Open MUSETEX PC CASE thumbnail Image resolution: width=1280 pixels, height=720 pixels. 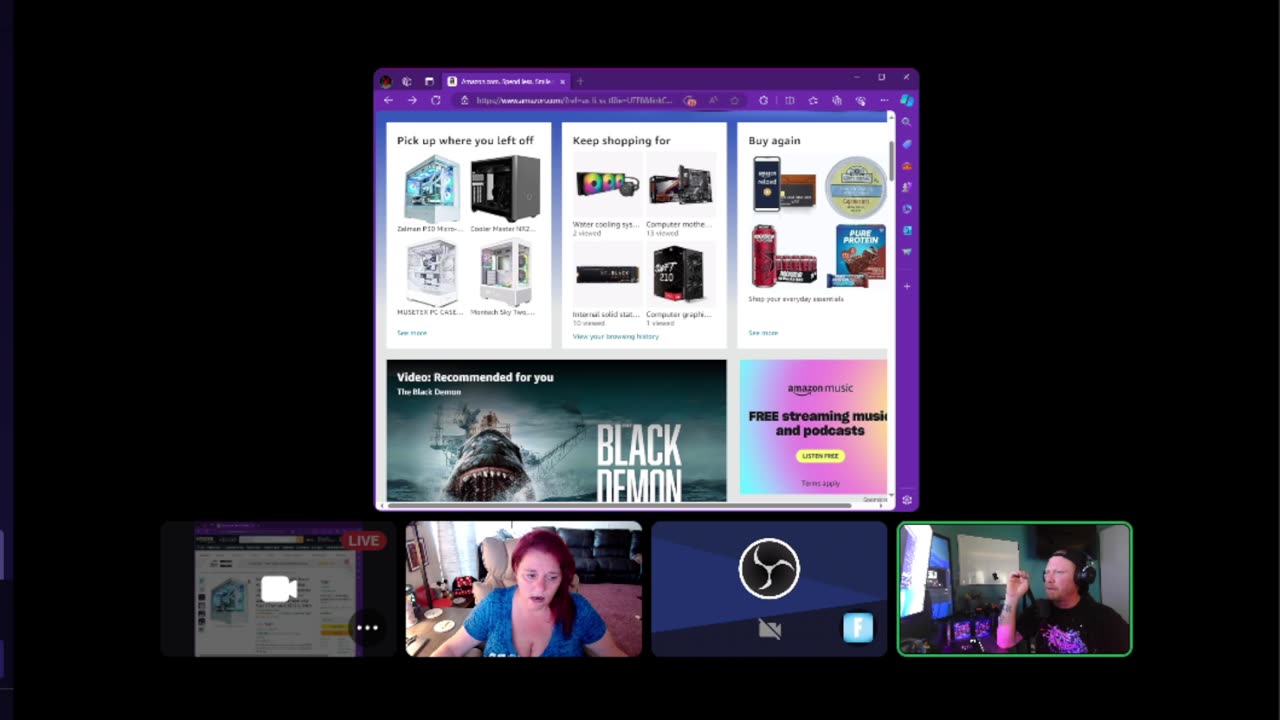(432, 272)
